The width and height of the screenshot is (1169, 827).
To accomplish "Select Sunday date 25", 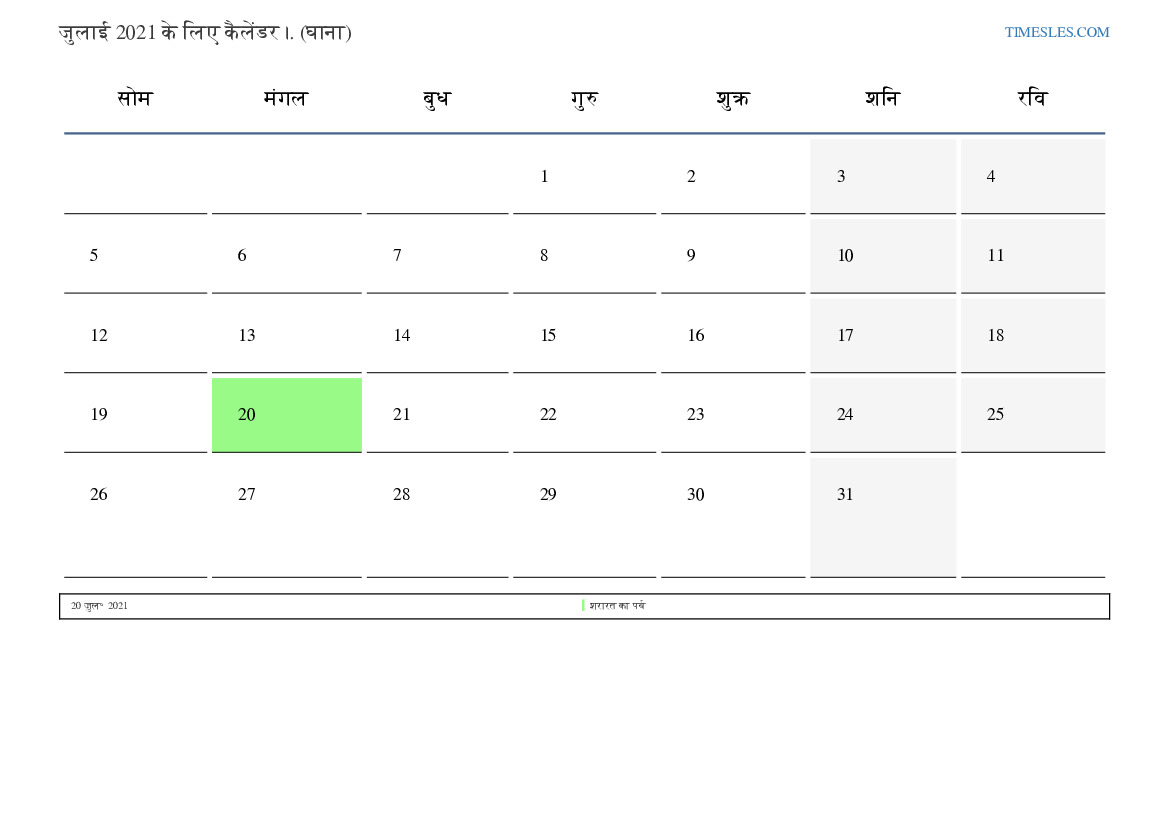I will click(x=1033, y=415).
